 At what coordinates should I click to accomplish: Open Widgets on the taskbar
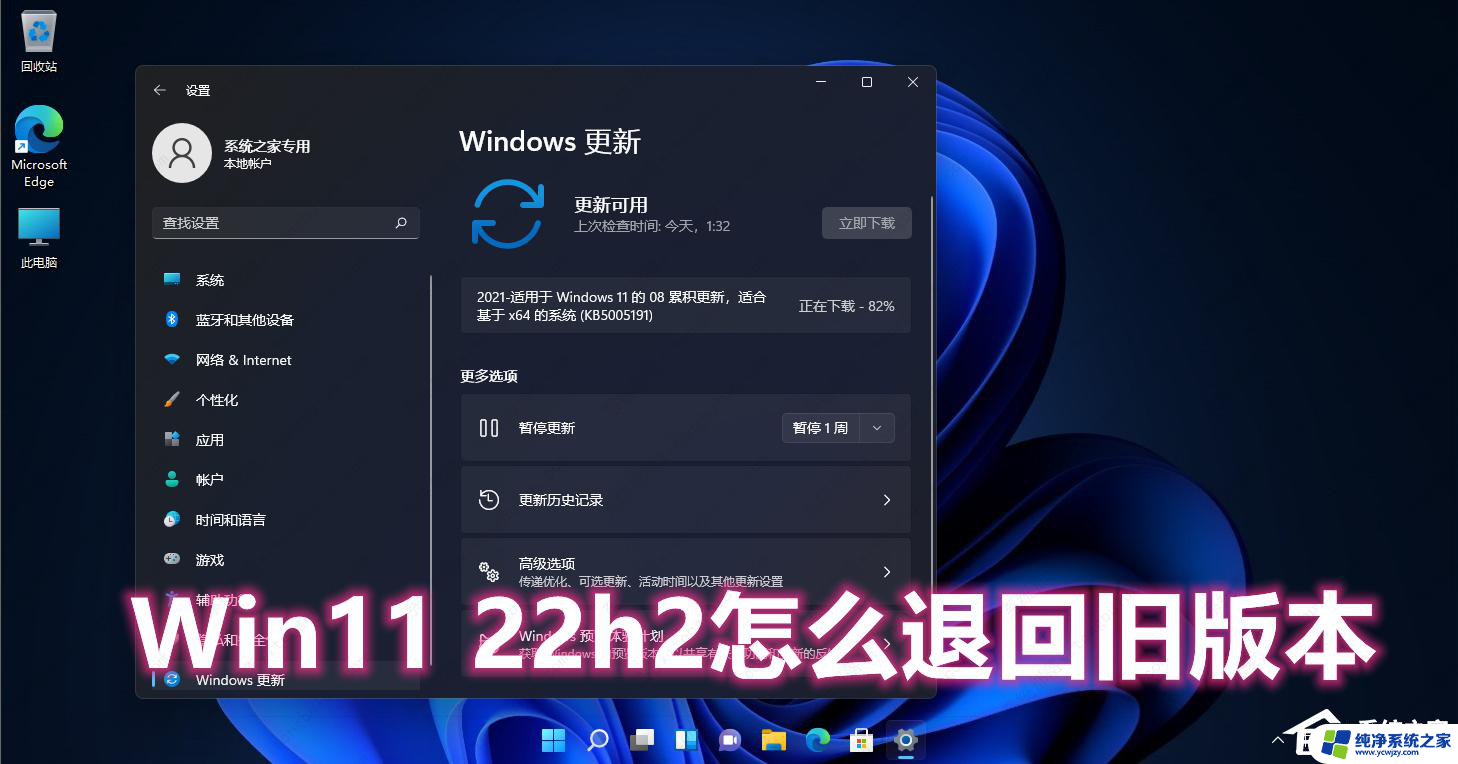coord(686,740)
